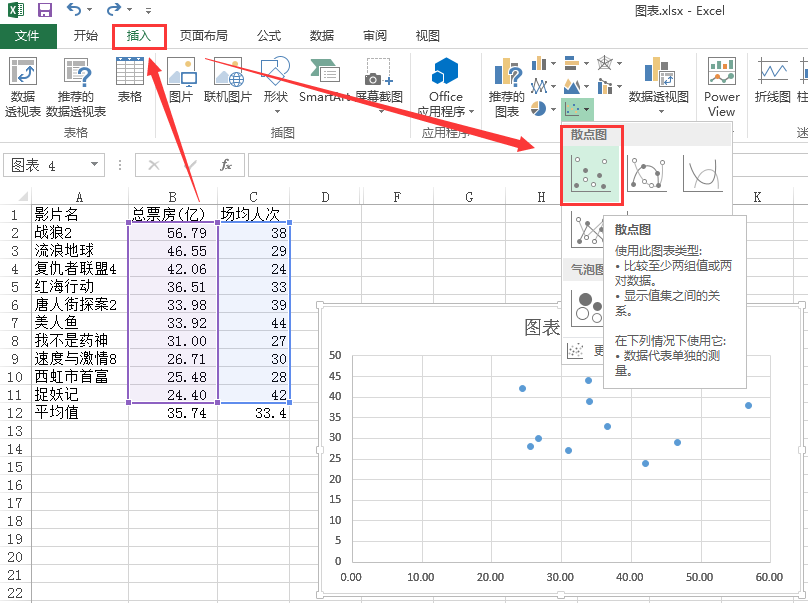Select cell with average 33.4
808x603 pixels.
254,413
